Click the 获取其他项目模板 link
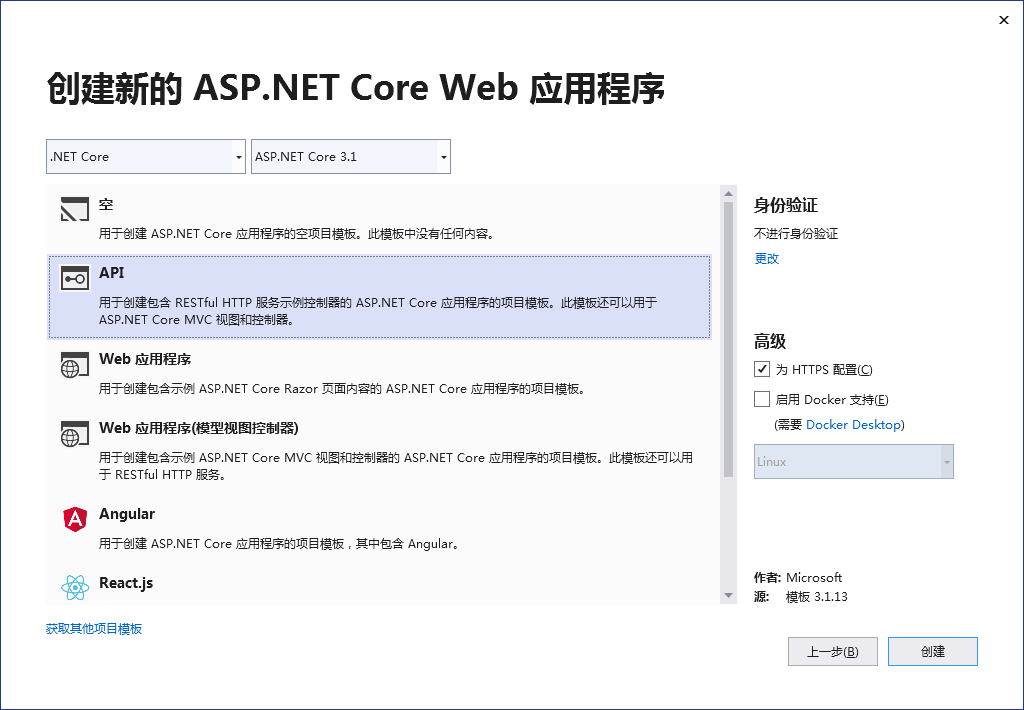Image resolution: width=1024 pixels, height=710 pixels. pos(94,628)
